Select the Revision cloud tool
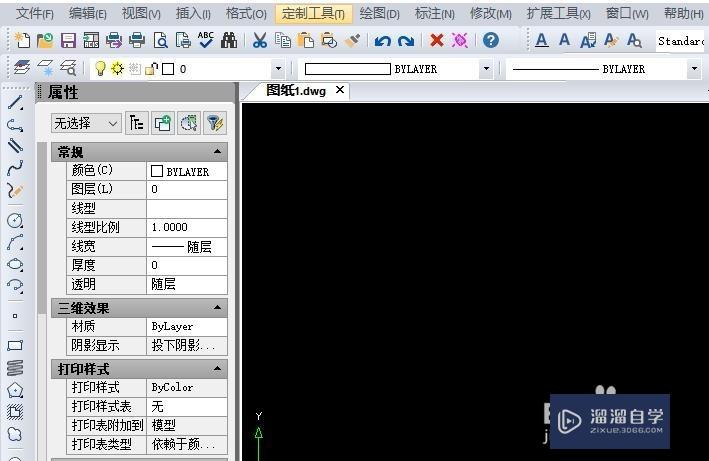The height and width of the screenshot is (461, 709). click(x=15, y=433)
